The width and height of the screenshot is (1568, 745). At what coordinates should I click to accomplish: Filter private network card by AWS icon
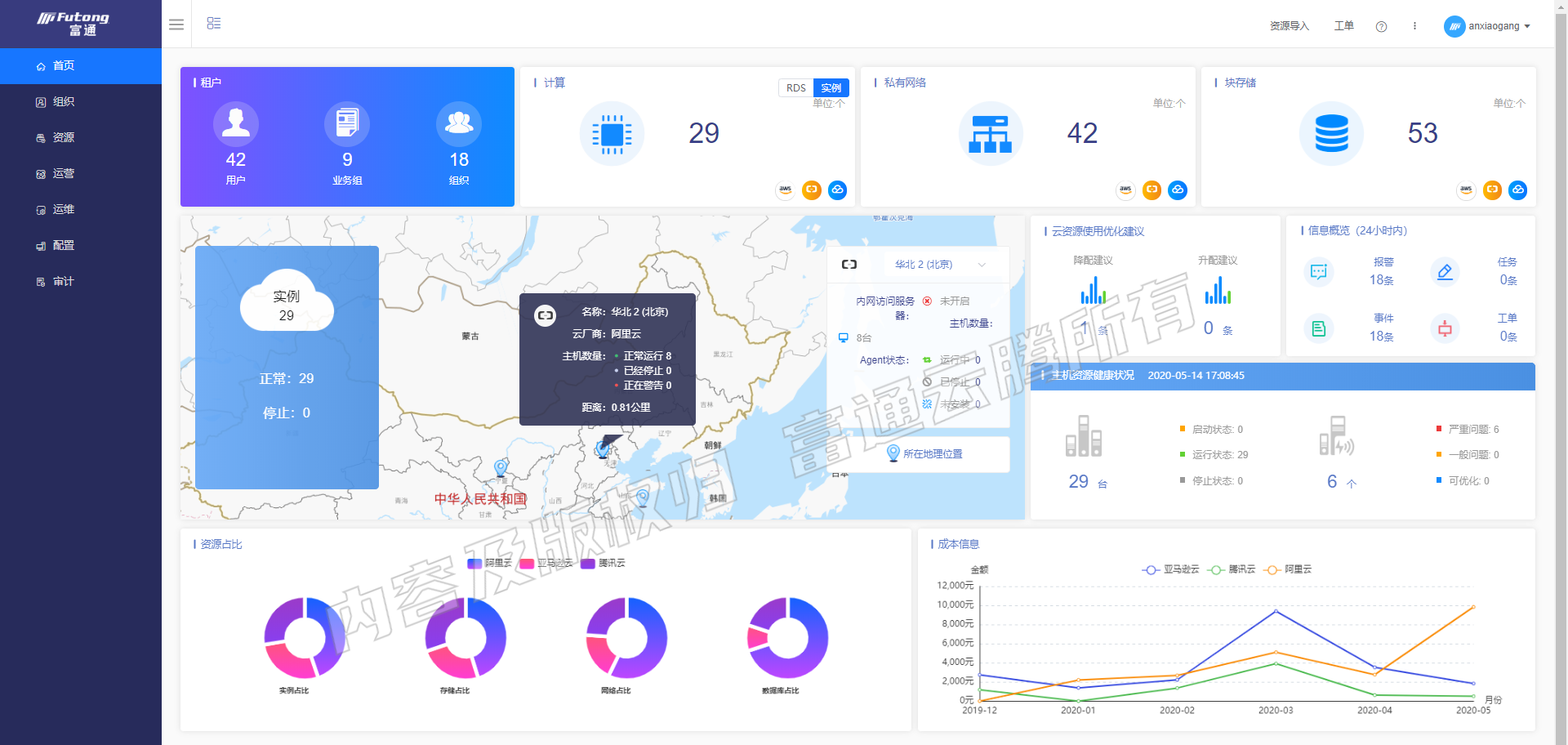tap(1125, 190)
